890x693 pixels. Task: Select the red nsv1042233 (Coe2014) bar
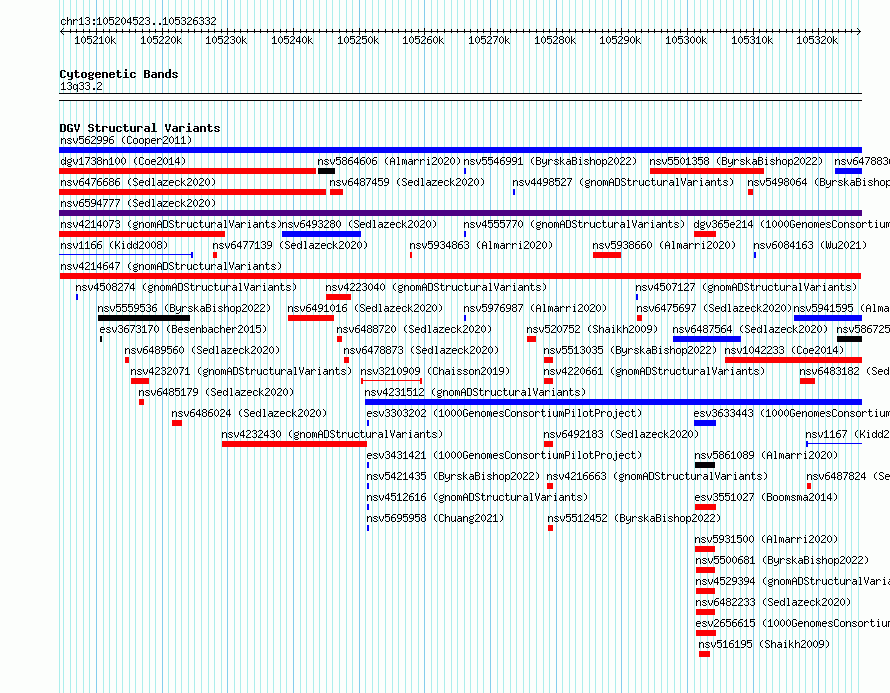(794, 360)
